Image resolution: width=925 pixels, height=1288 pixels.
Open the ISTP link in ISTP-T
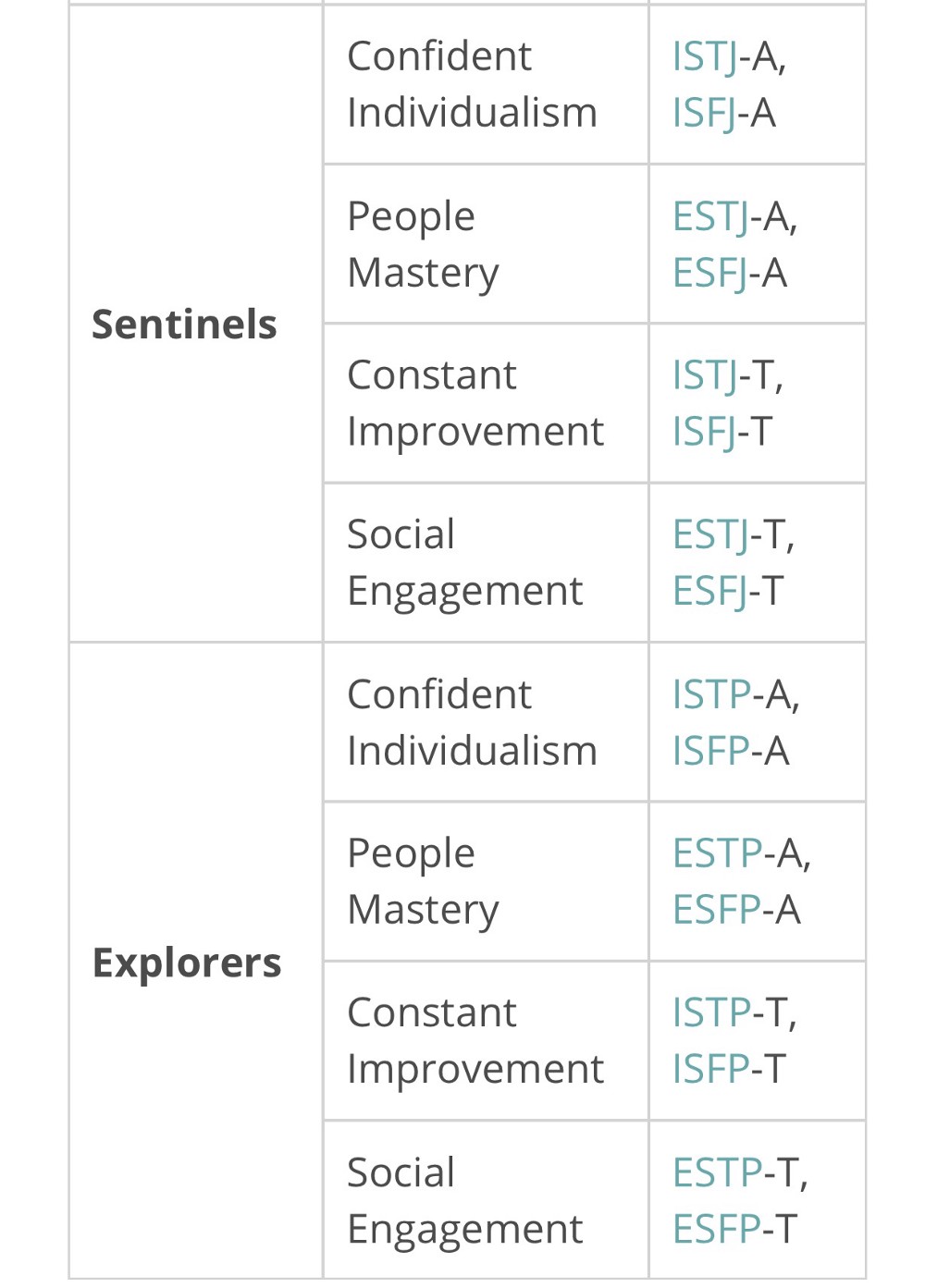tap(711, 1012)
